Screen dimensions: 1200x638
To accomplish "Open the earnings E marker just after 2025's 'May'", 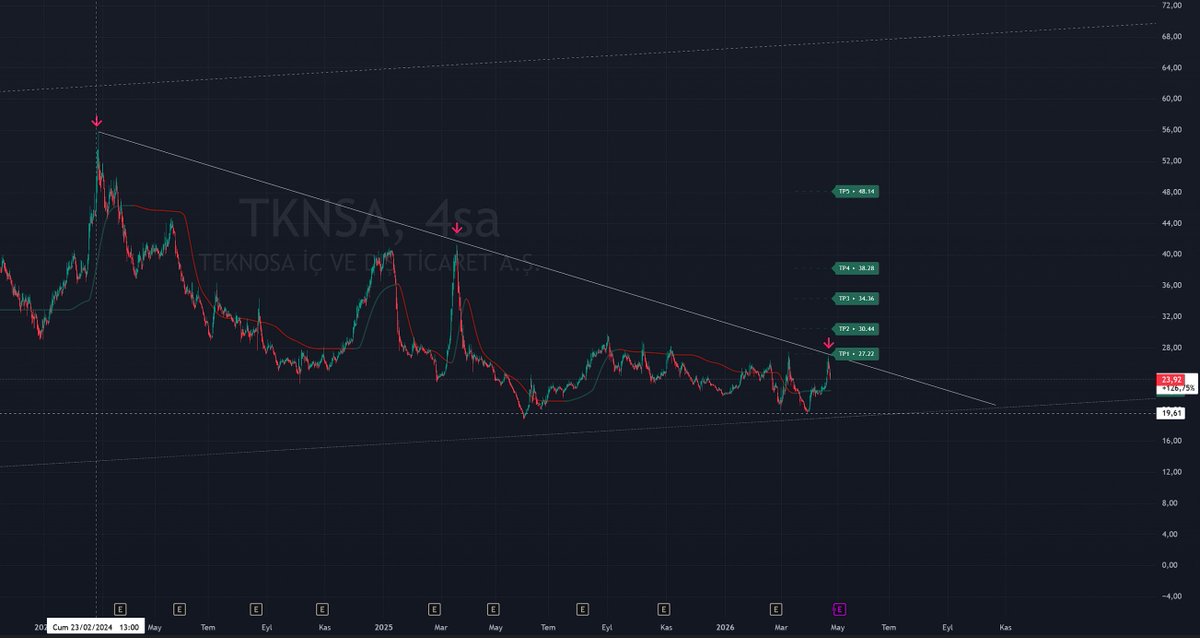I will click(x=493, y=608).
